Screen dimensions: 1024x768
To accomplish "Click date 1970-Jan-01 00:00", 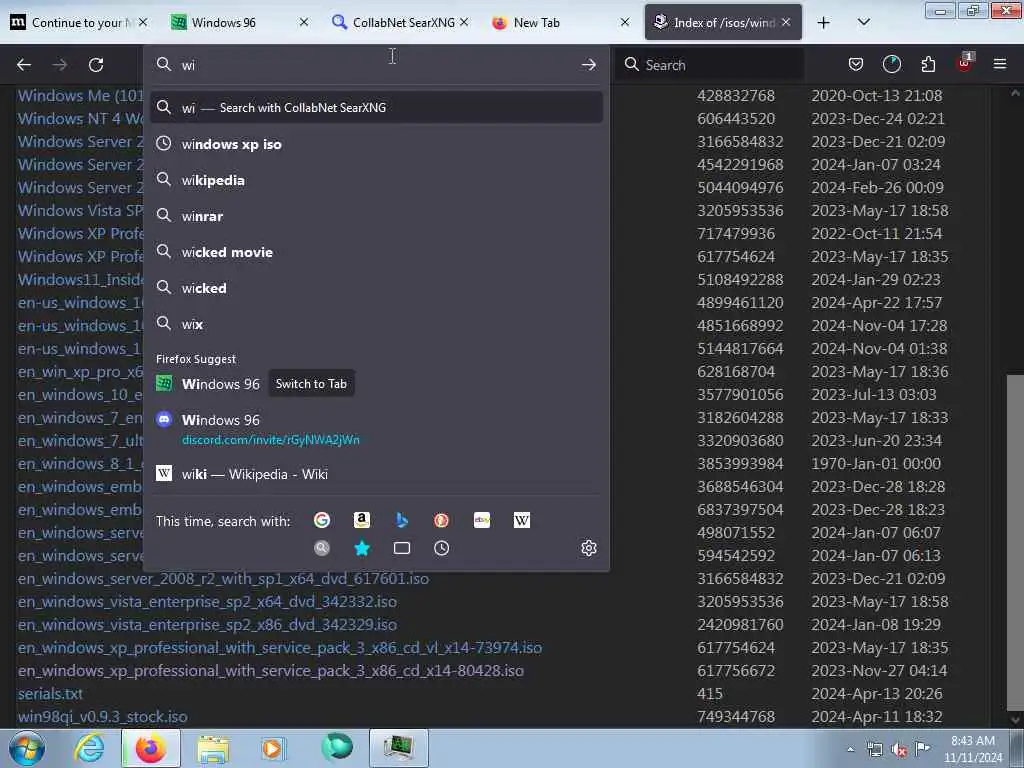I will point(876,463).
